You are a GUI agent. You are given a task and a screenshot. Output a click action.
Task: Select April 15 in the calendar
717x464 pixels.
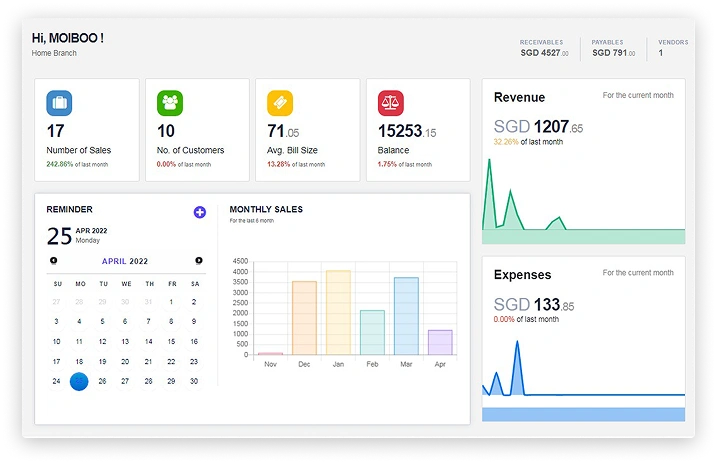coord(171,341)
